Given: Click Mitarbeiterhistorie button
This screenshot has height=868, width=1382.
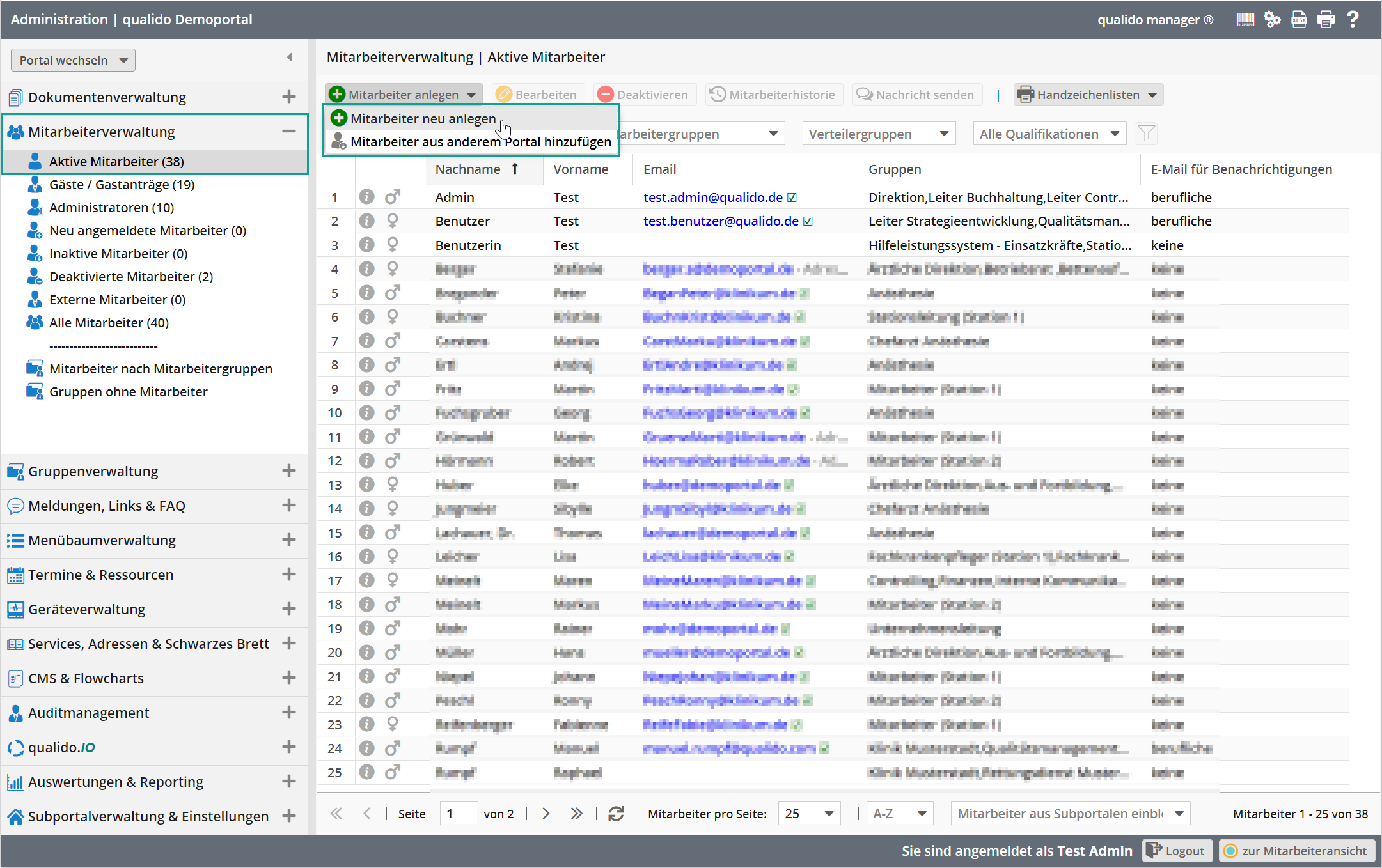Looking at the screenshot, I should (773, 95).
